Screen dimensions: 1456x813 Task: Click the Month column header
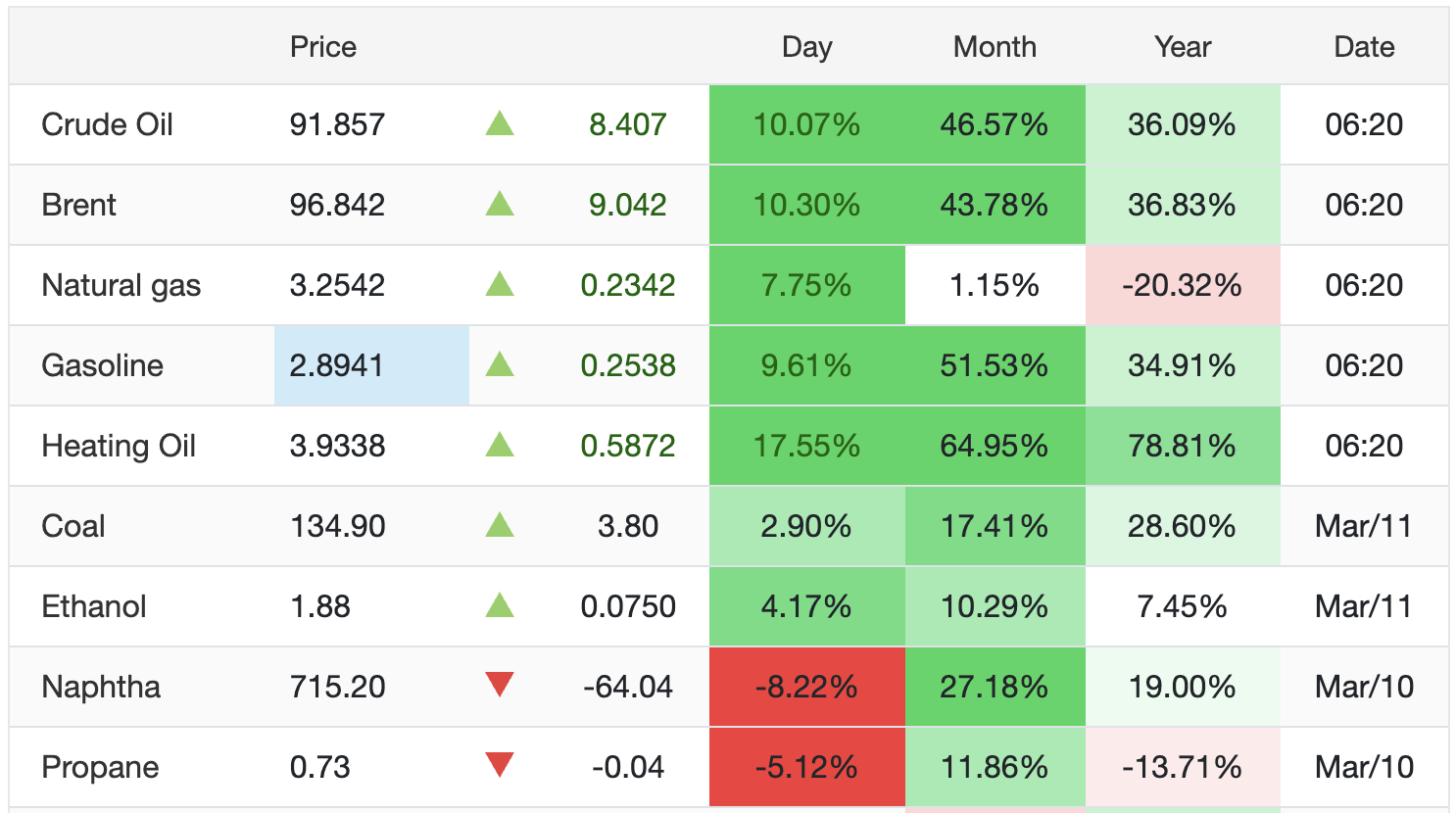[995, 47]
